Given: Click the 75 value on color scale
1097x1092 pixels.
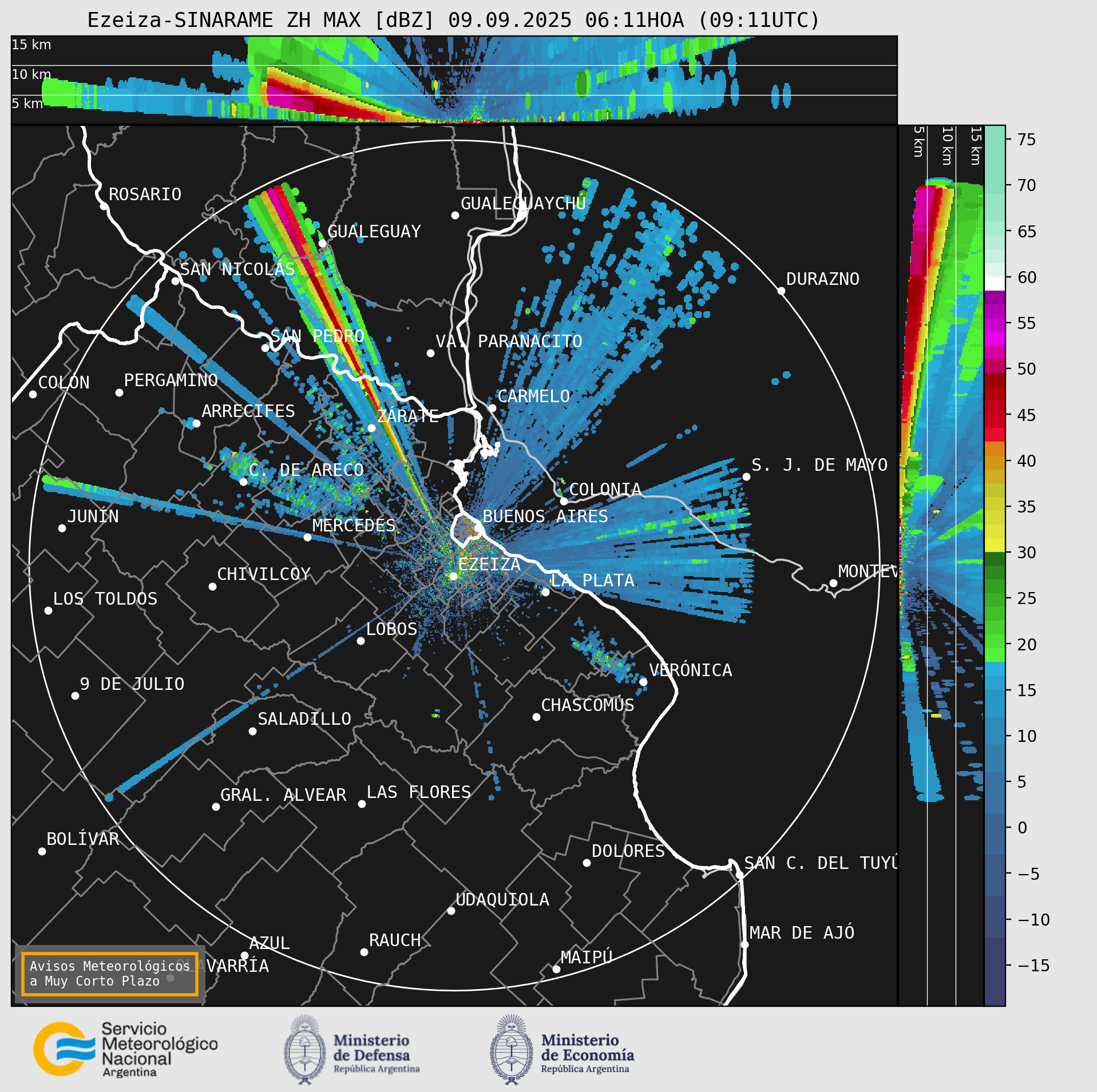Looking at the screenshot, I should click(x=1027, y=140).
